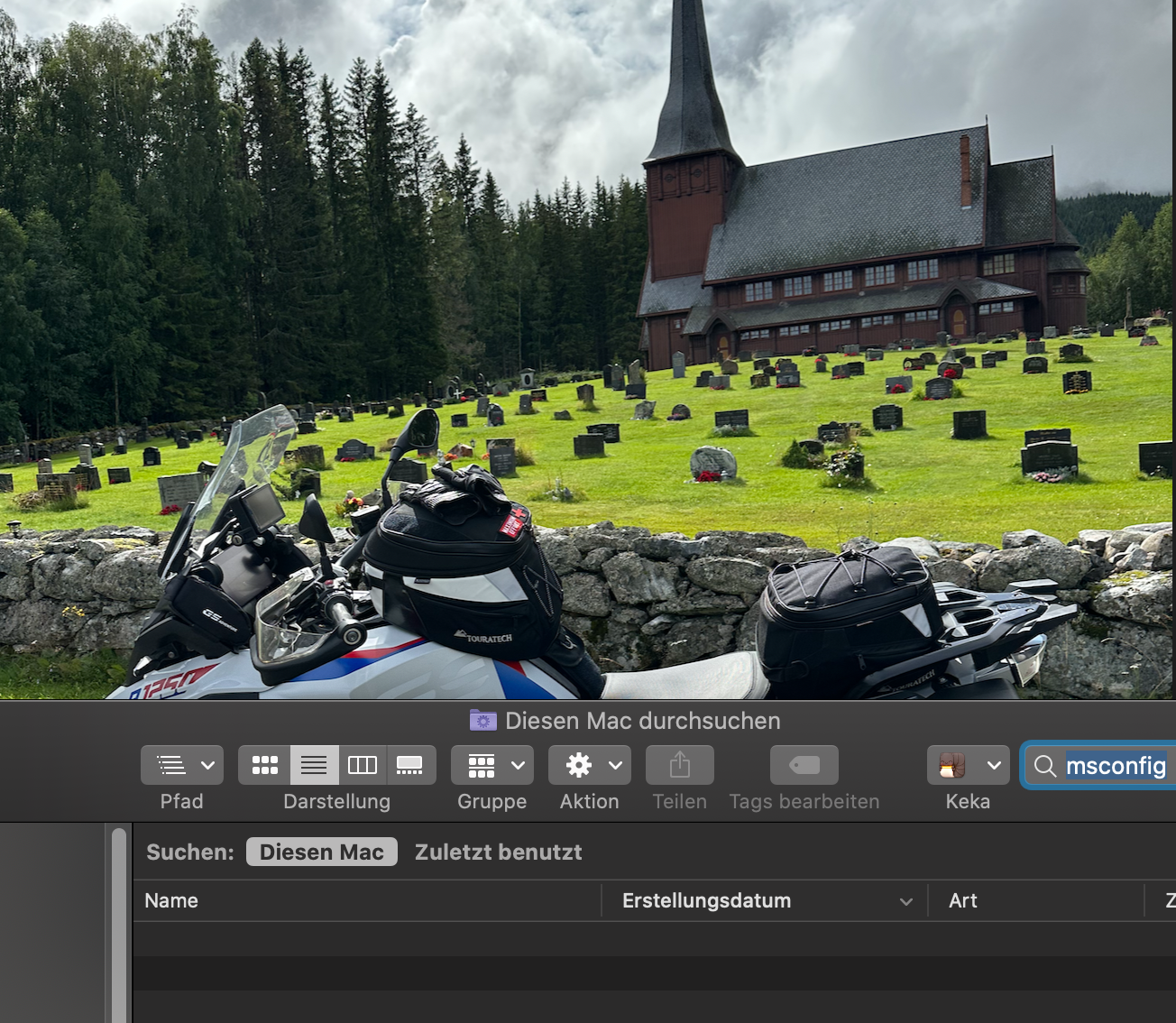The image size is (1176, 1023).
Task: Expand the Aktion dropdown chevron
Action: tap(615, 766)
